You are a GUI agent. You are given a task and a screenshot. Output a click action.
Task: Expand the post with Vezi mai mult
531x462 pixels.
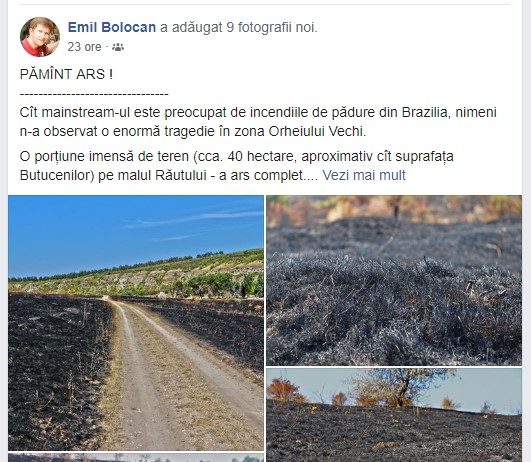[x=364, y=175]
